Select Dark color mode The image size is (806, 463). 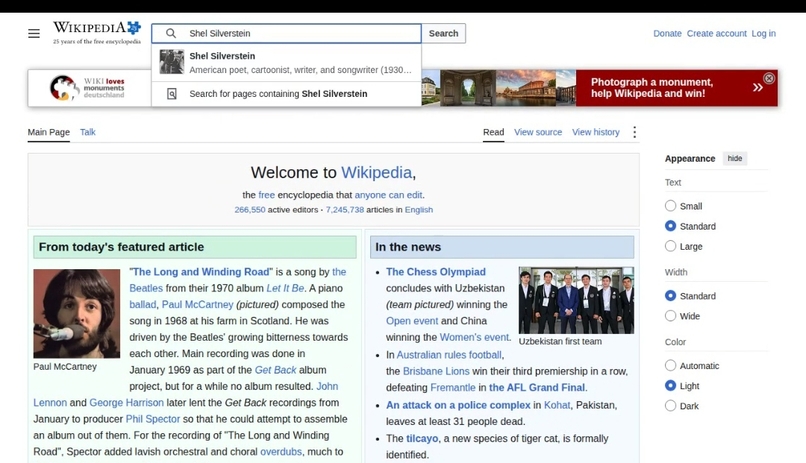[x=670, y=405]
